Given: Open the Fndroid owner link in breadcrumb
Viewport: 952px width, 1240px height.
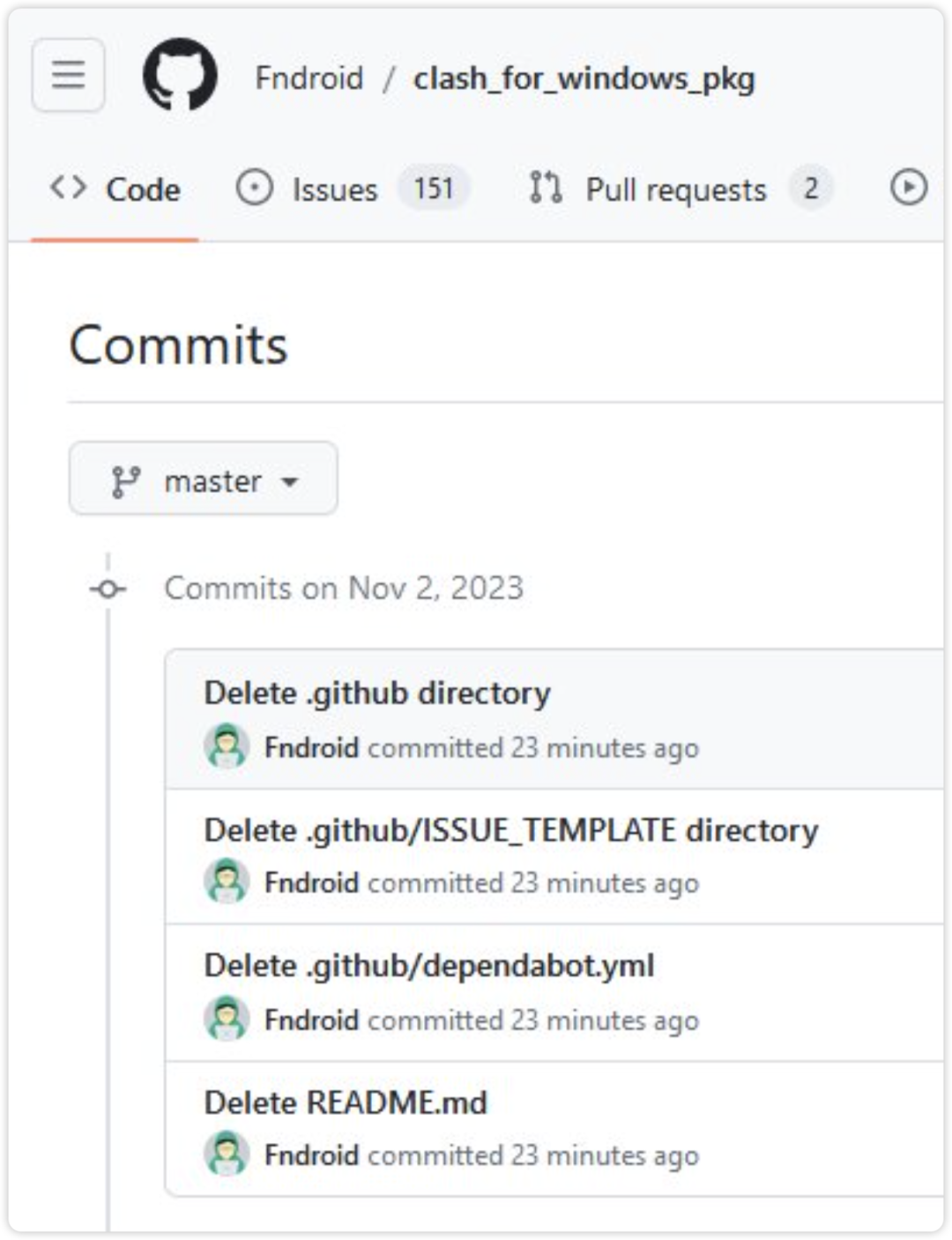Looking at the screenshot, I should click(309, 78).
